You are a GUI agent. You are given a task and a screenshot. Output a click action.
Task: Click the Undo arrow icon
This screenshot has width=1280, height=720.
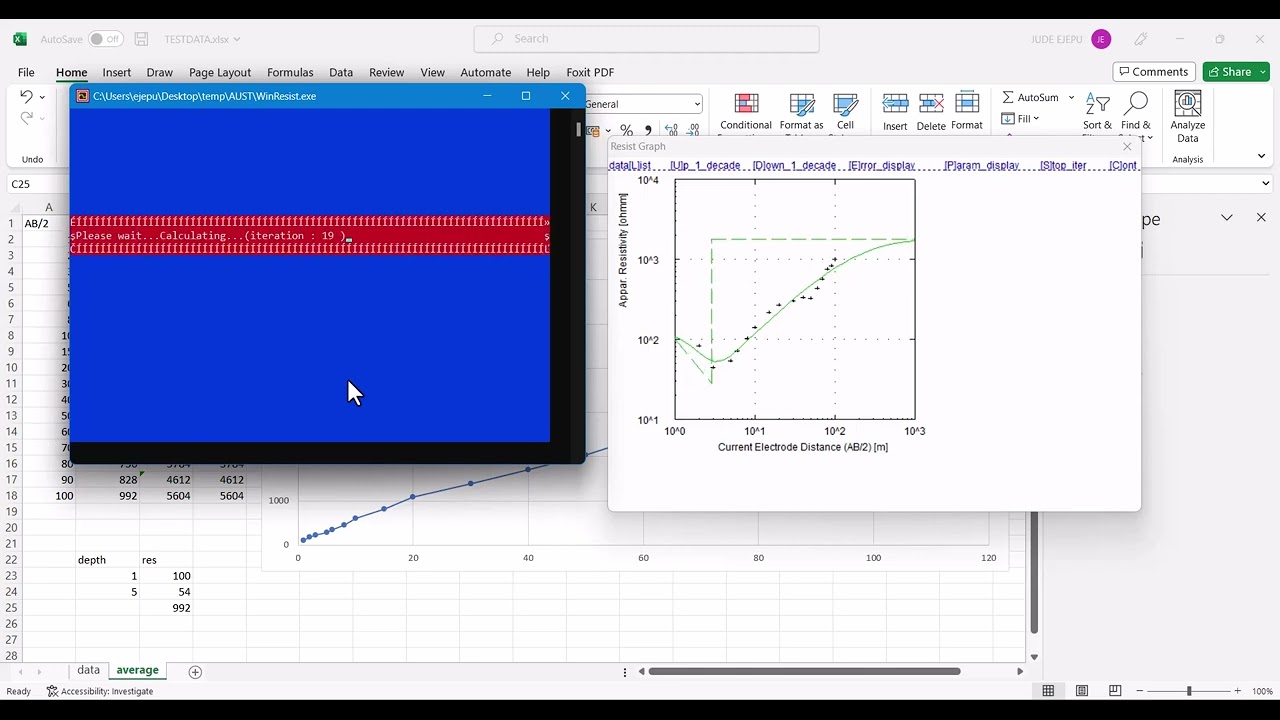26,97
